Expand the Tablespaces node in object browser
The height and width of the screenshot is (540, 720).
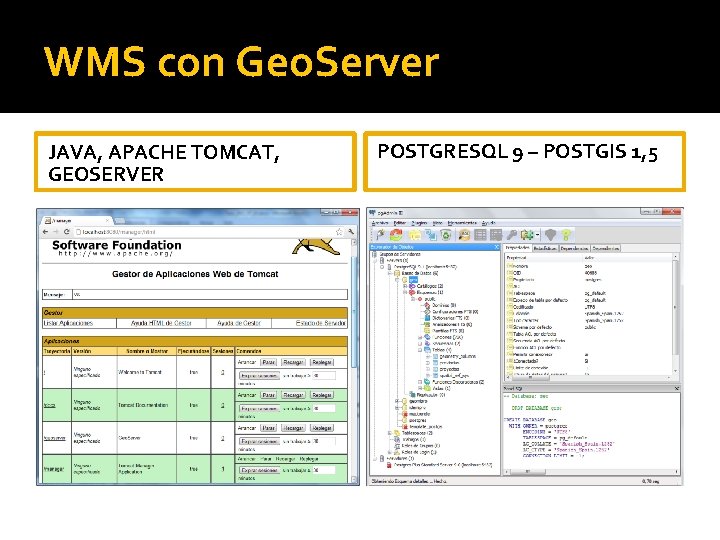click(x=390, y=433)
